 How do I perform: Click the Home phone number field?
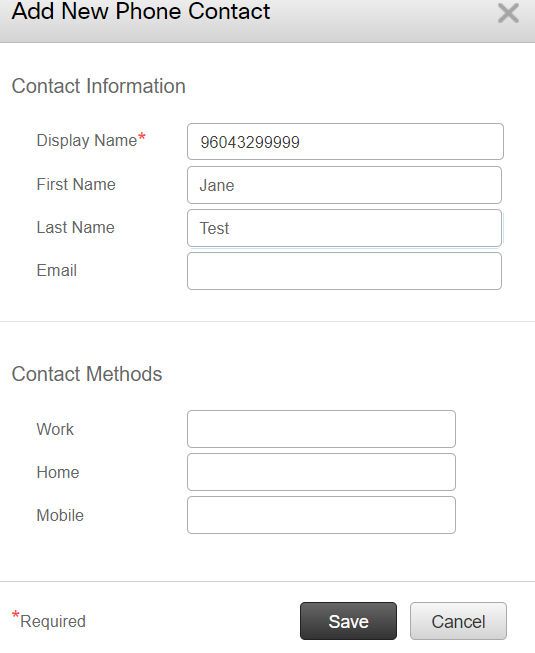[321, 472]
